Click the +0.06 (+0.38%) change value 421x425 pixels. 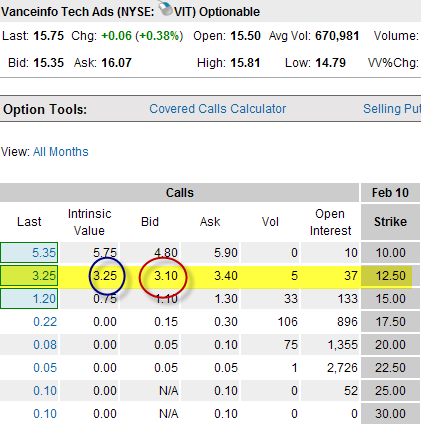point(142,36)
